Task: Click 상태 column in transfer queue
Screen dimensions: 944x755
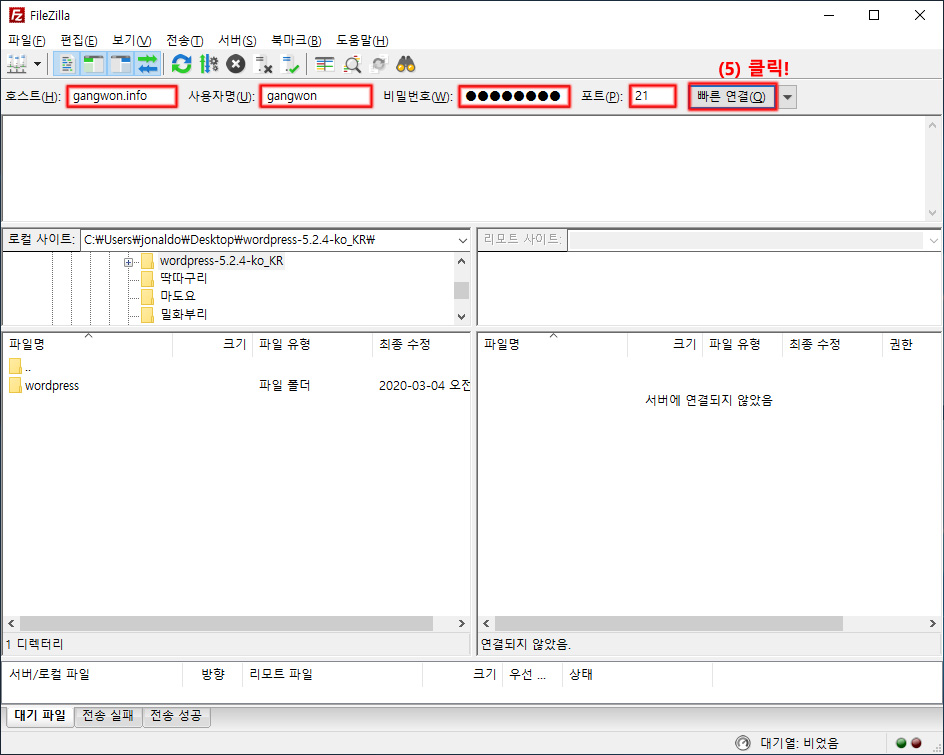Action: (637, 675)
